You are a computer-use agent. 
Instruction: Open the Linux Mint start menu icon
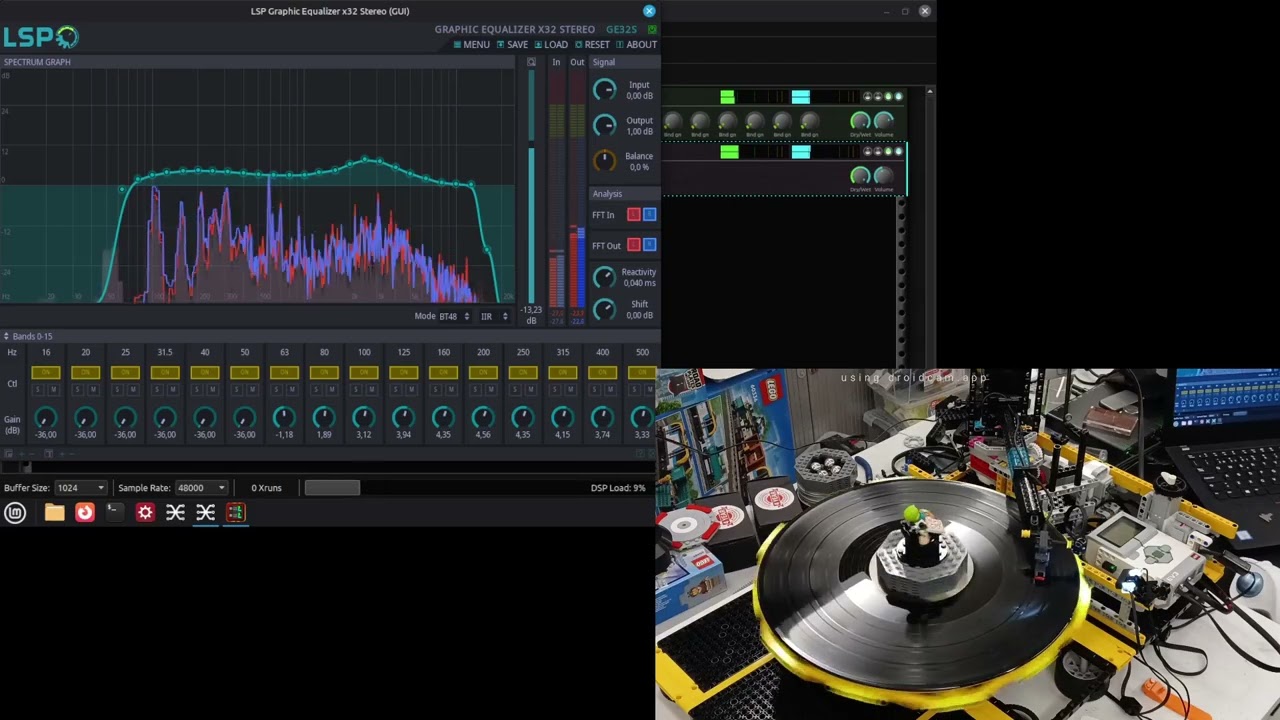tap(15, 512)
